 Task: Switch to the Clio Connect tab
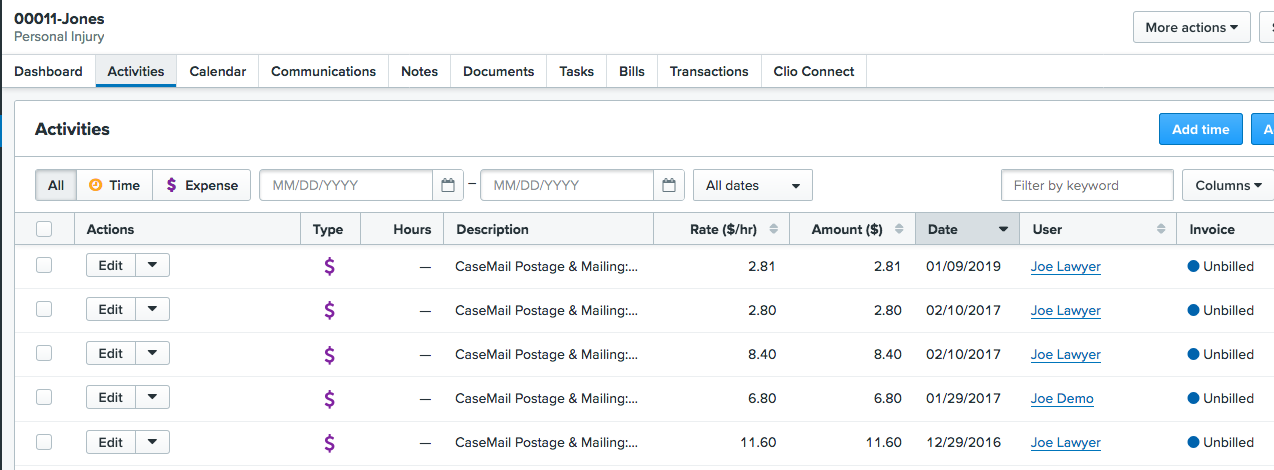tap(814, 71)
